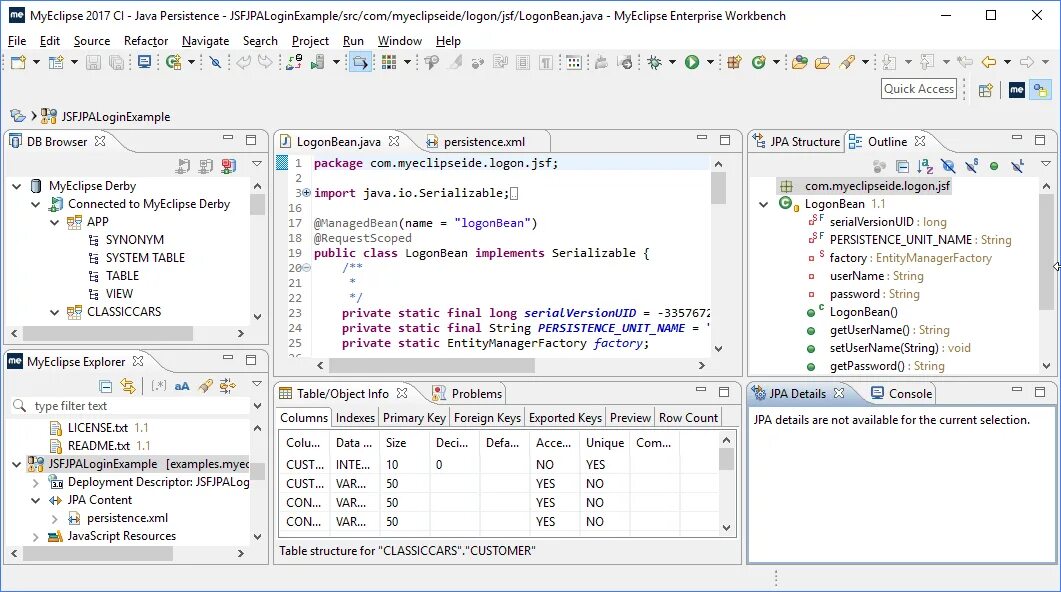Collapse the JPA Content node
The height and width of the screenshot is (592, 1061).
point(35,501)
